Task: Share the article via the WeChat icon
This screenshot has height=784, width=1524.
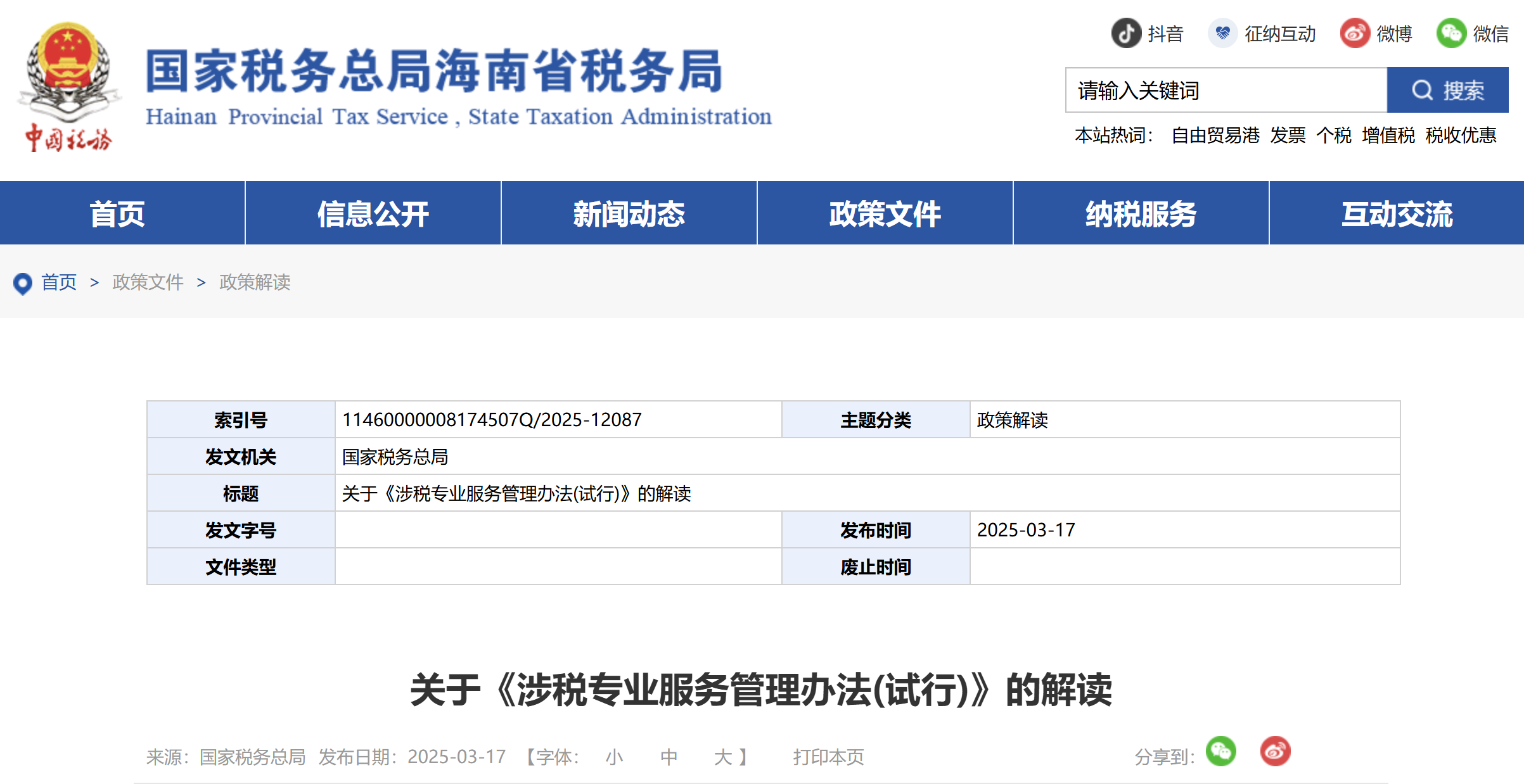Action: click(x=1222, y=751)
